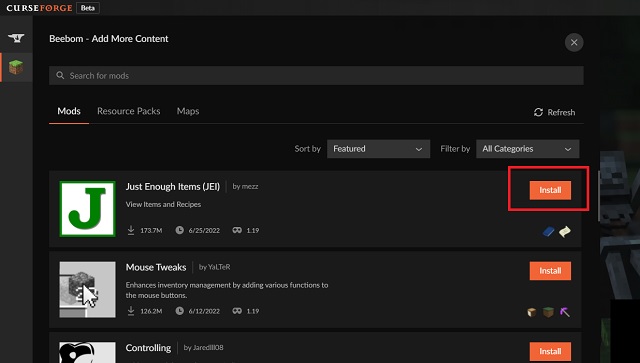
Task: Click the 126.2M download count text
Action: pyautogui.click(x=151, y=311)
